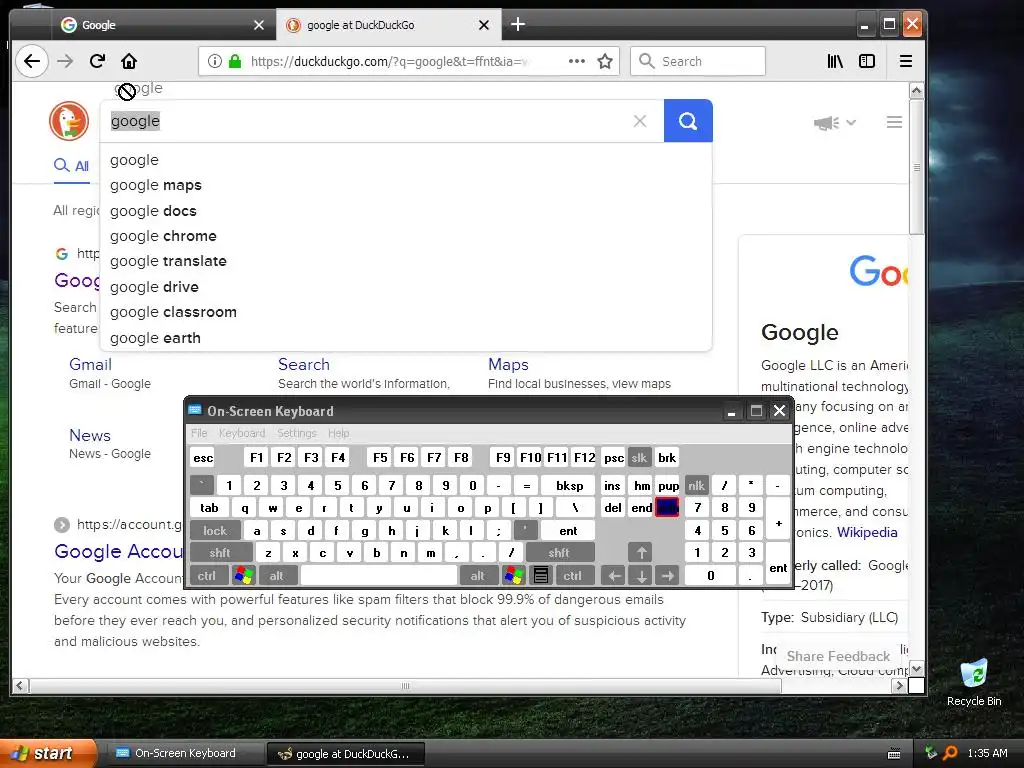
Task: Choose the google docs suggestion
Action: pos(406,211)
